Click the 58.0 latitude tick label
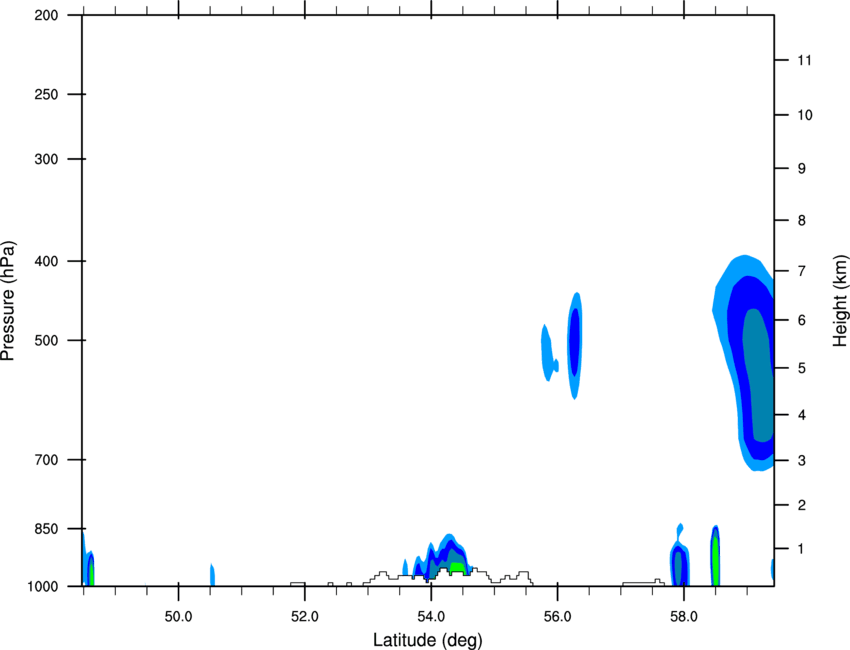This screenshot has width=850, height=650. point(684,617)
